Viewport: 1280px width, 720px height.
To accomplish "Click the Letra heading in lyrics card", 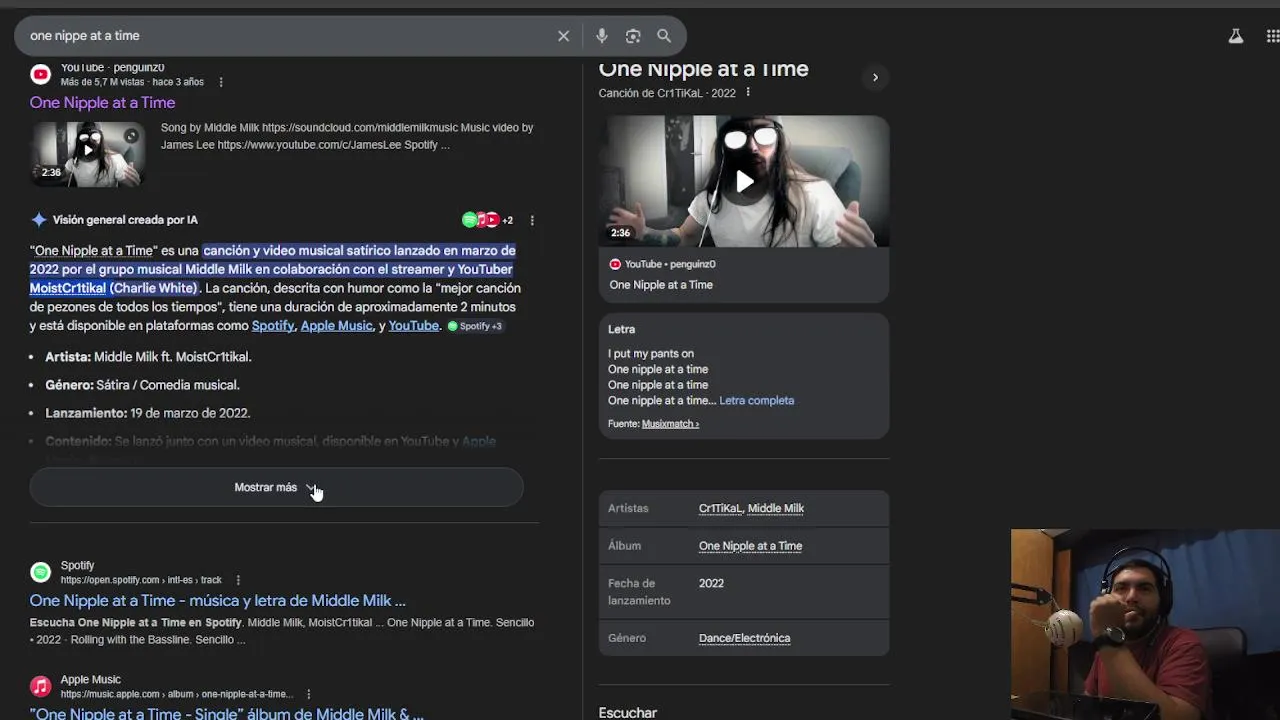I will pyautogui.click(x=621, y=329).
